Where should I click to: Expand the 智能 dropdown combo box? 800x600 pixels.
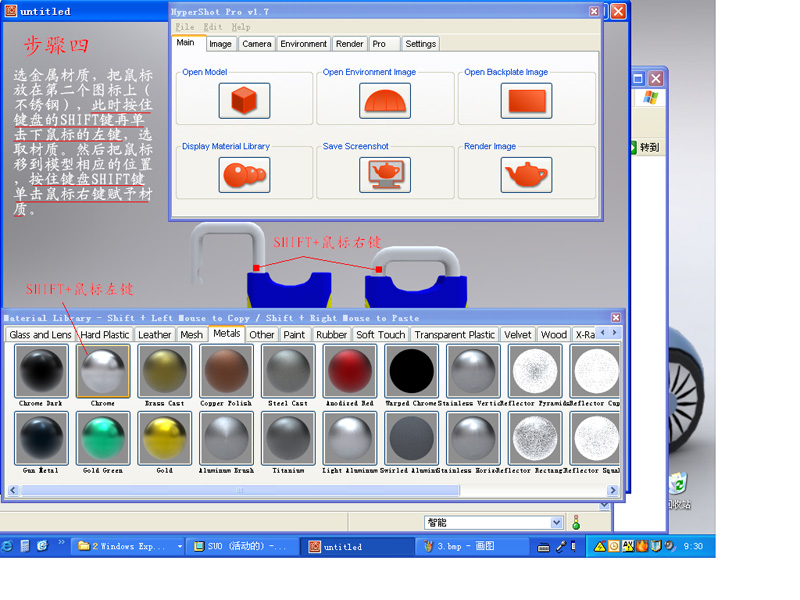click(x=557, y=522)
